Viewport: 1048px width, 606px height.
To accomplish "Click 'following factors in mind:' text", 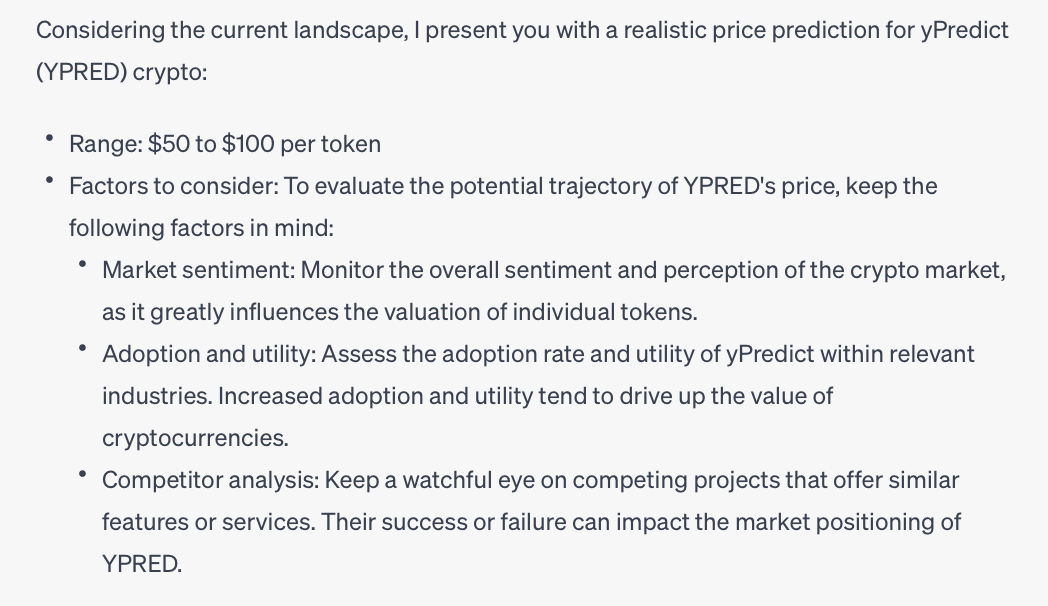I will 201,228.
